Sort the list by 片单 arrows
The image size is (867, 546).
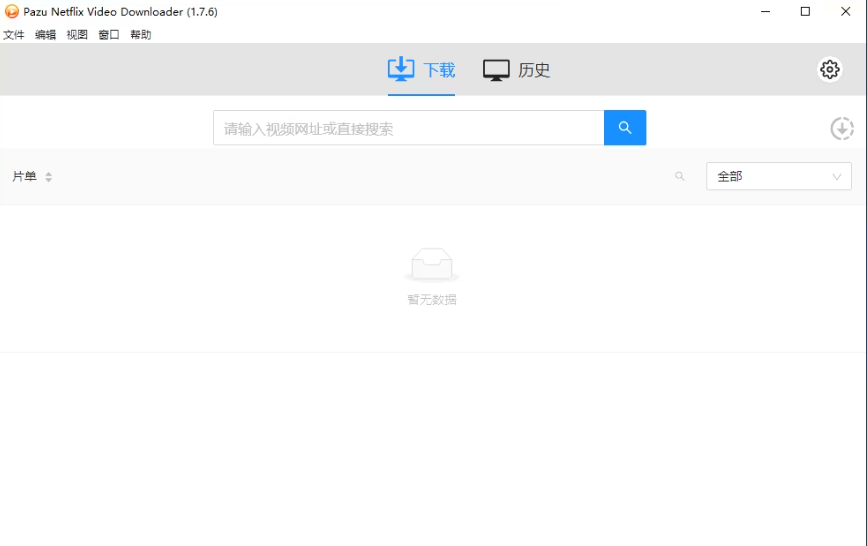[49, 177]
